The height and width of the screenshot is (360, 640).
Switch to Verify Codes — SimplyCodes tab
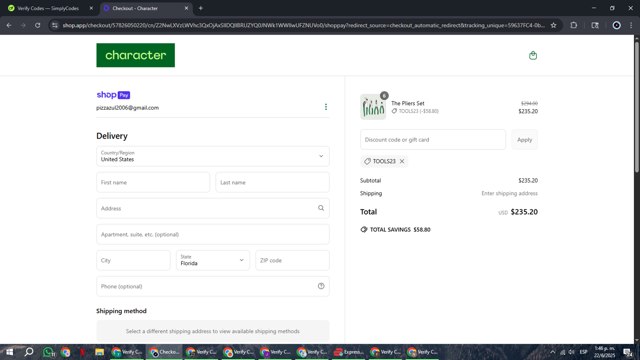48,8
